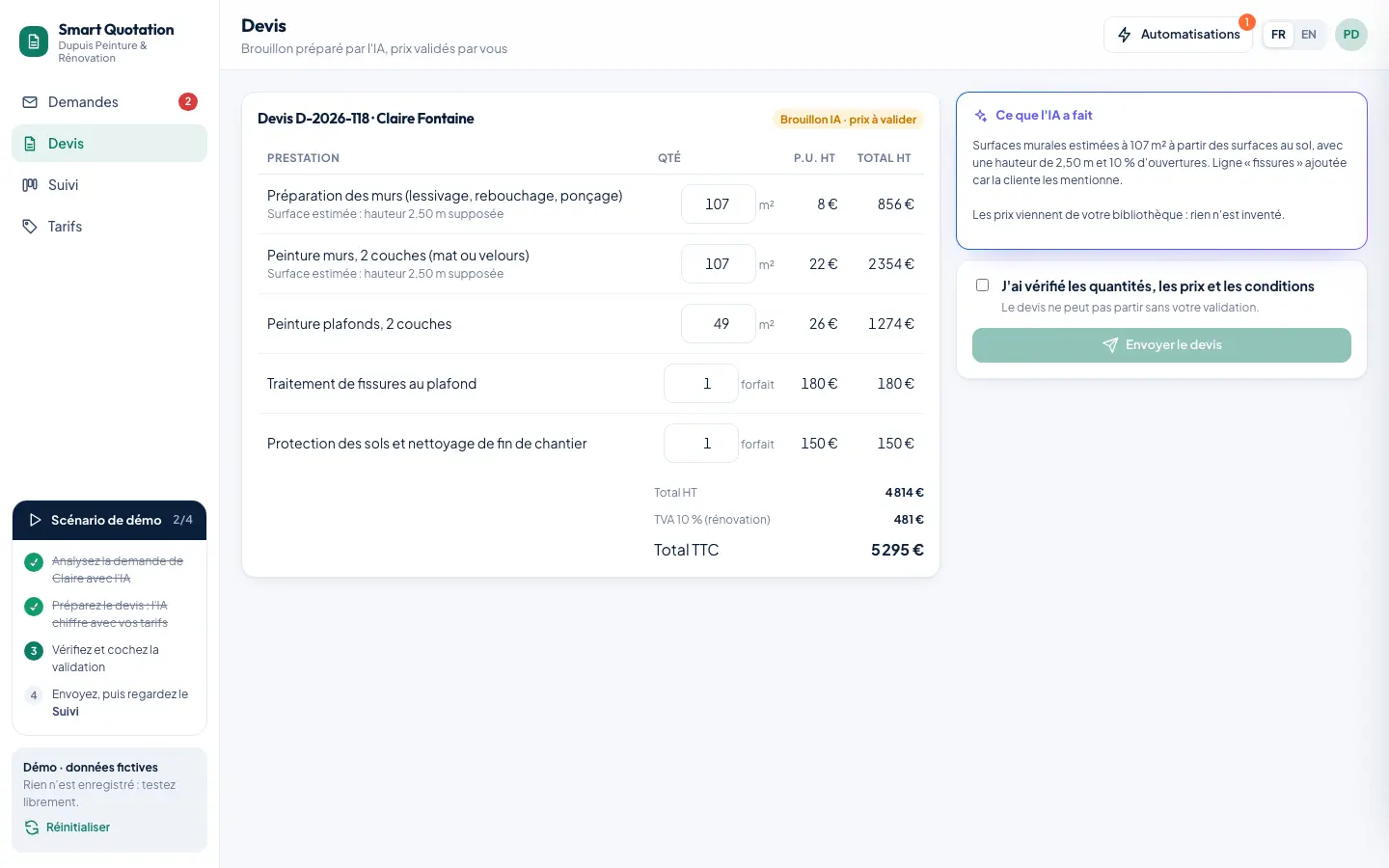This screenshot has height=868, width=1389.
Task: Click the Total TTC amount 5 295 €
Action: (x=897, y=550)
